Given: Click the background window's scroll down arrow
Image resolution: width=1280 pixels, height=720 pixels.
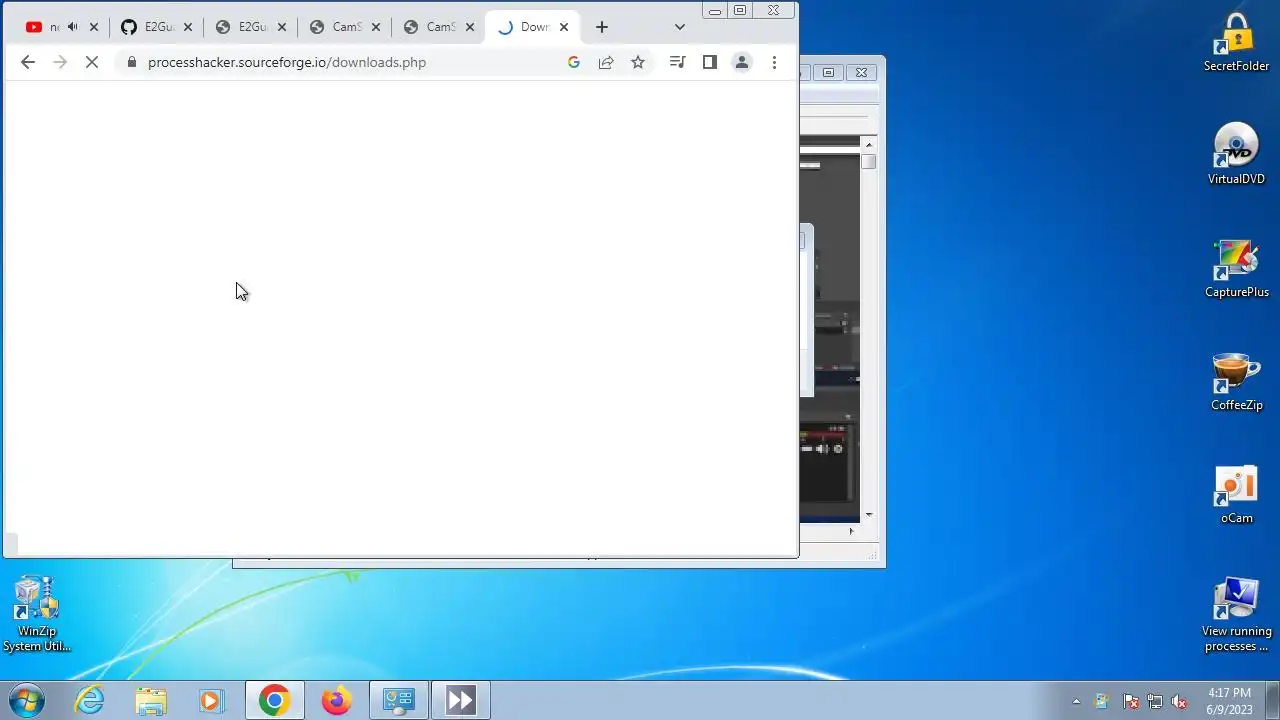Looking at the screenshot, I should pos(868,515).
